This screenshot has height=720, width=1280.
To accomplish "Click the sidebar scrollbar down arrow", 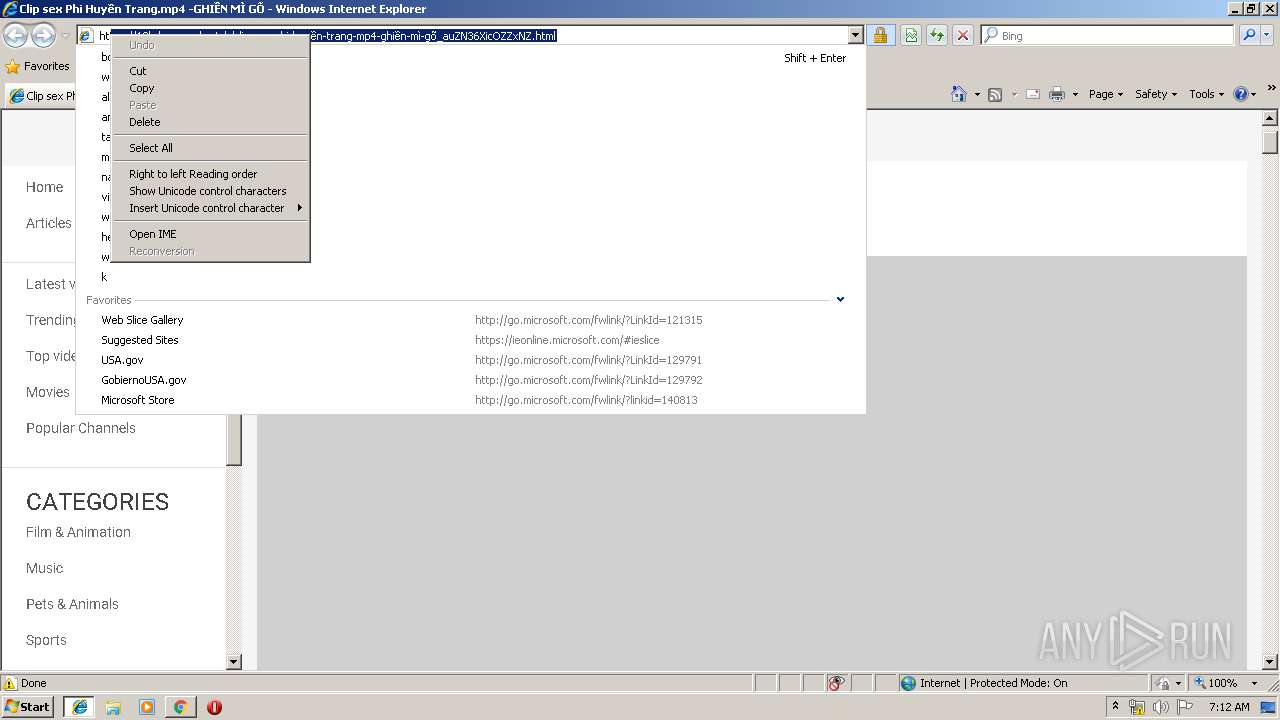I will (x=234, y=661).
